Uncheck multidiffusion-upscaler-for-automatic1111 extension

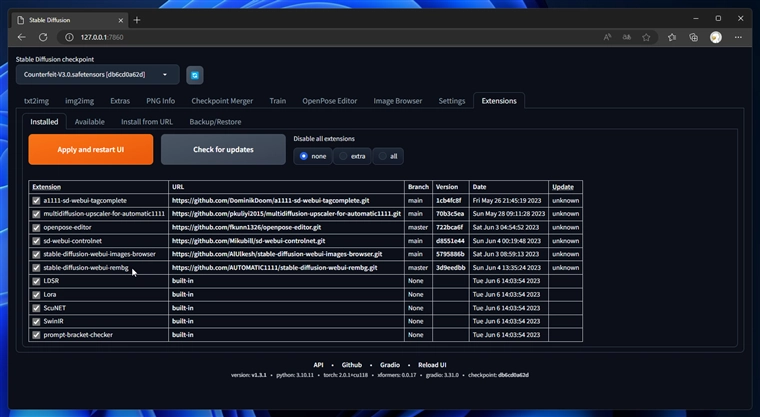pyautogui.click(x=36, y=214)
